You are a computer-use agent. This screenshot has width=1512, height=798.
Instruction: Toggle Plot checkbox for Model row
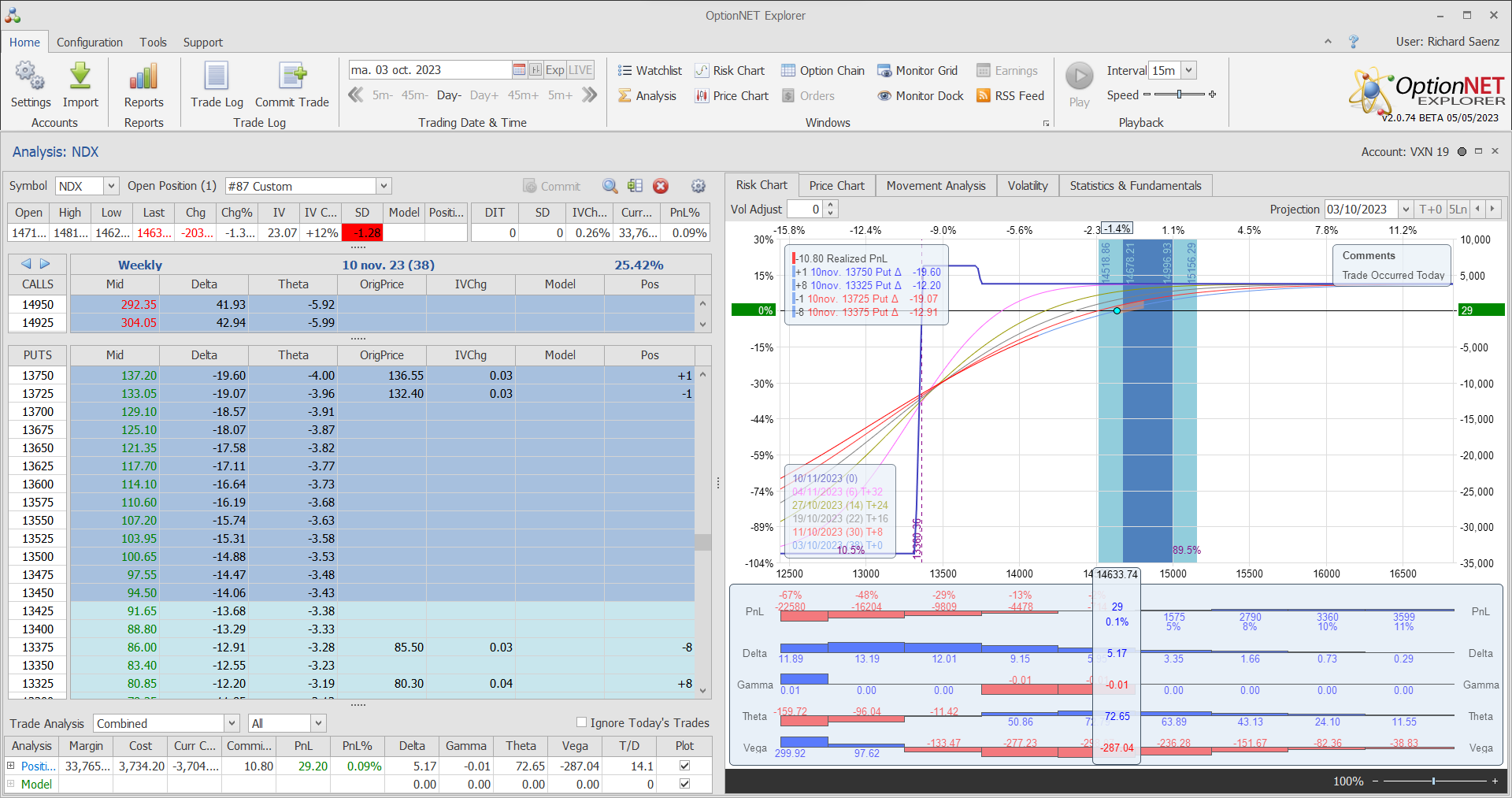(684, 784)
